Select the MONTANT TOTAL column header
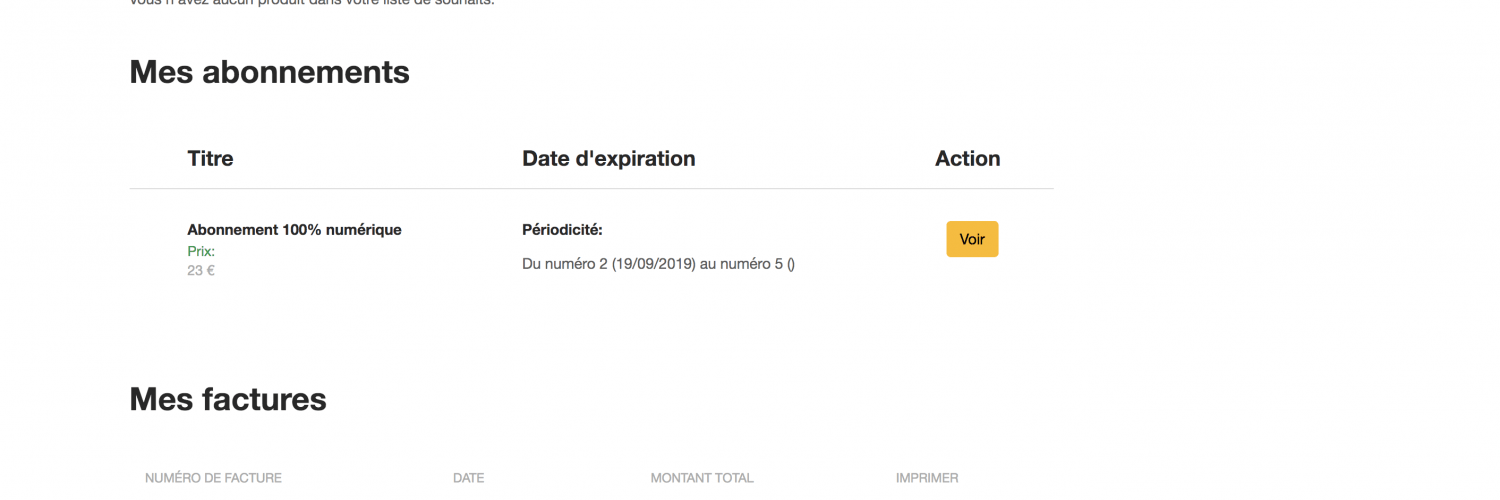 coord(702,478)
